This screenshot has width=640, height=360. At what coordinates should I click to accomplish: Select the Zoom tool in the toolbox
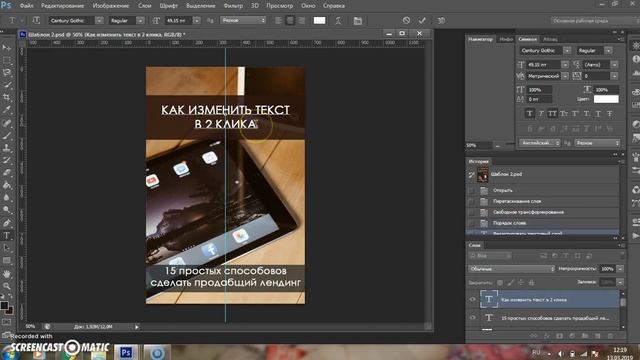click(7, 286)
